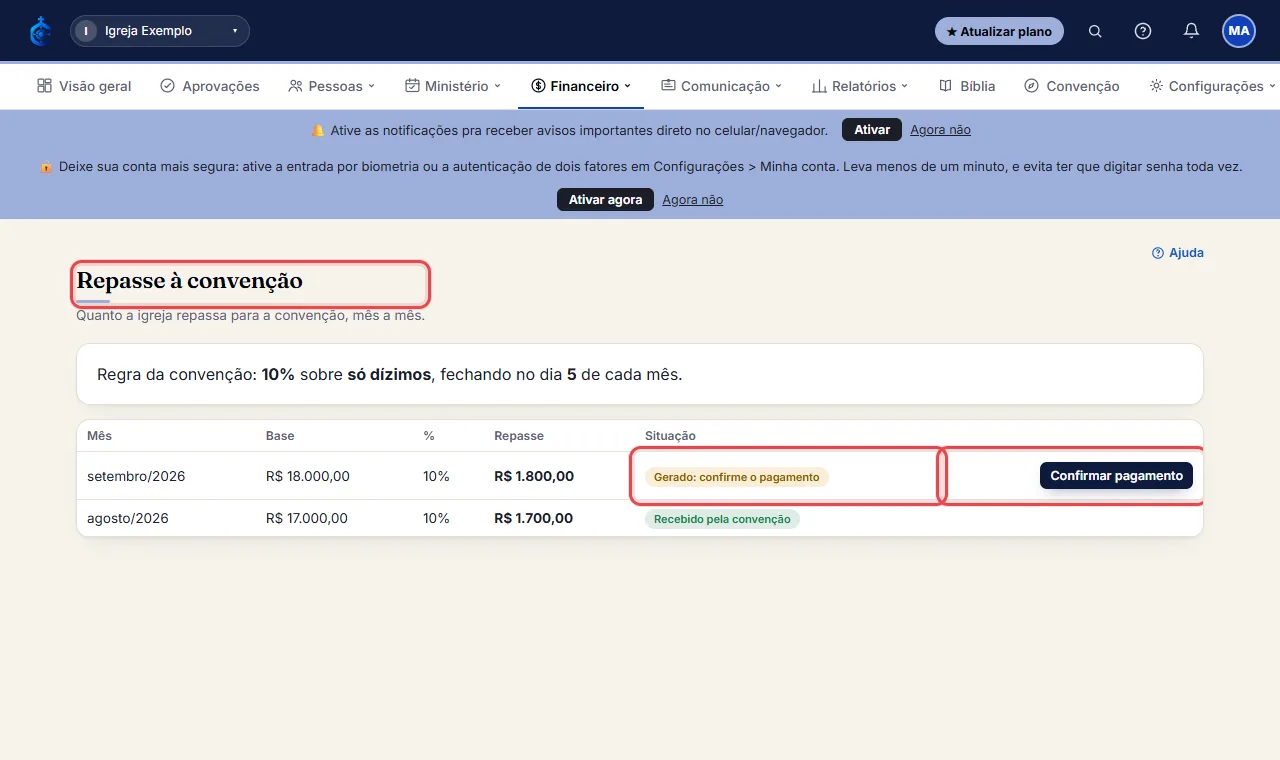Click the Configurações gear icon

[1156, 86]
